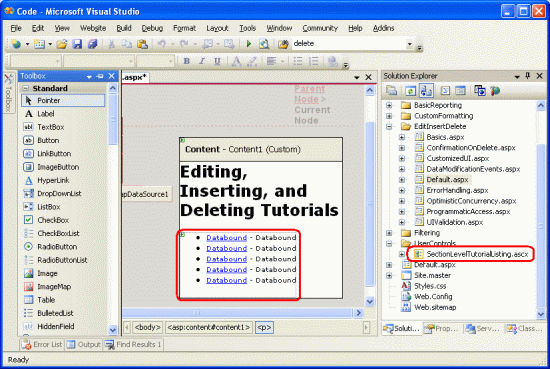
Task: Open the find combo box dropdown showing delete
Action: pos(409,44)
